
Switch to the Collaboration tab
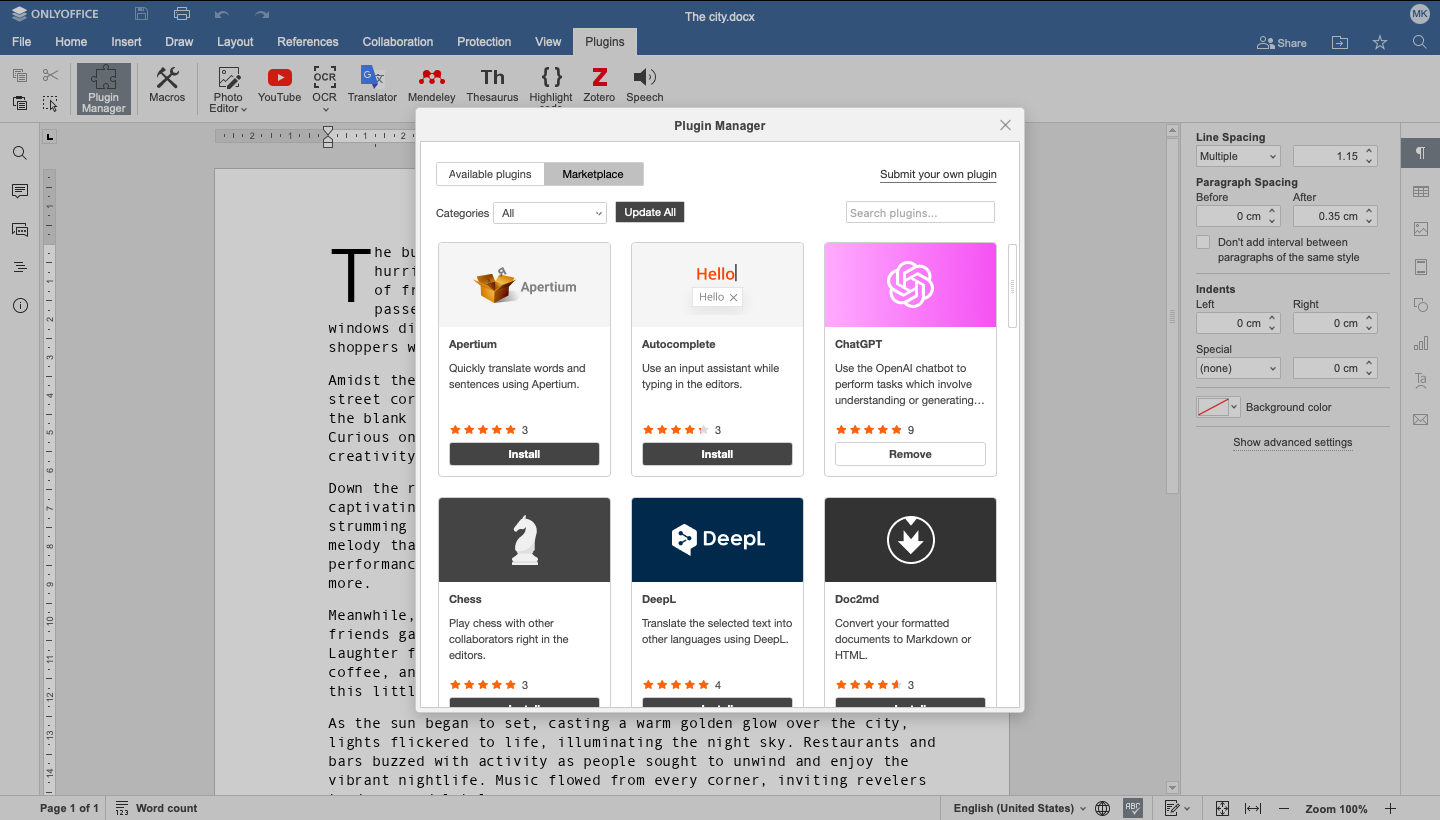[398, 42]
